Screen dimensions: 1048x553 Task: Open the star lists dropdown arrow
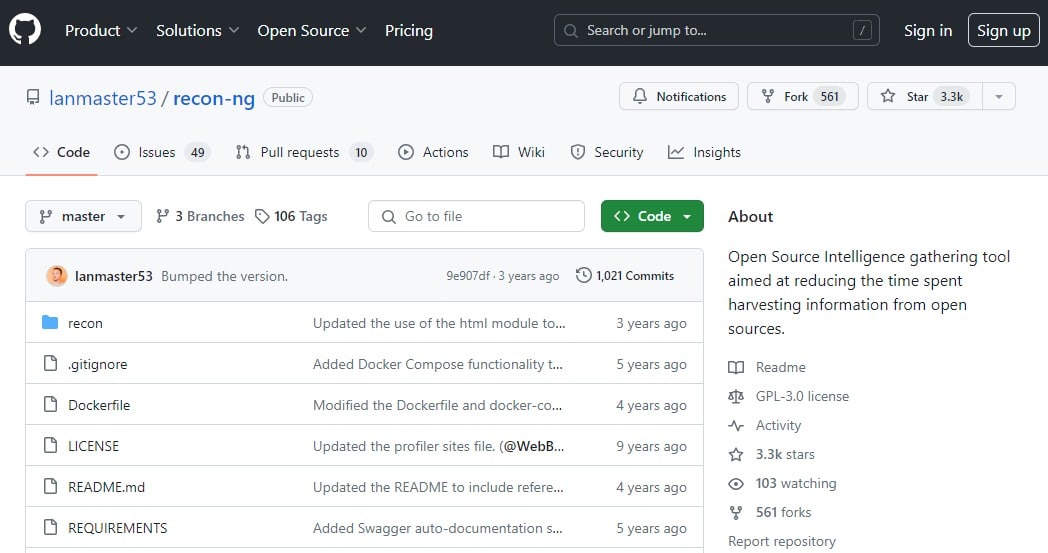tap(999, 96)
